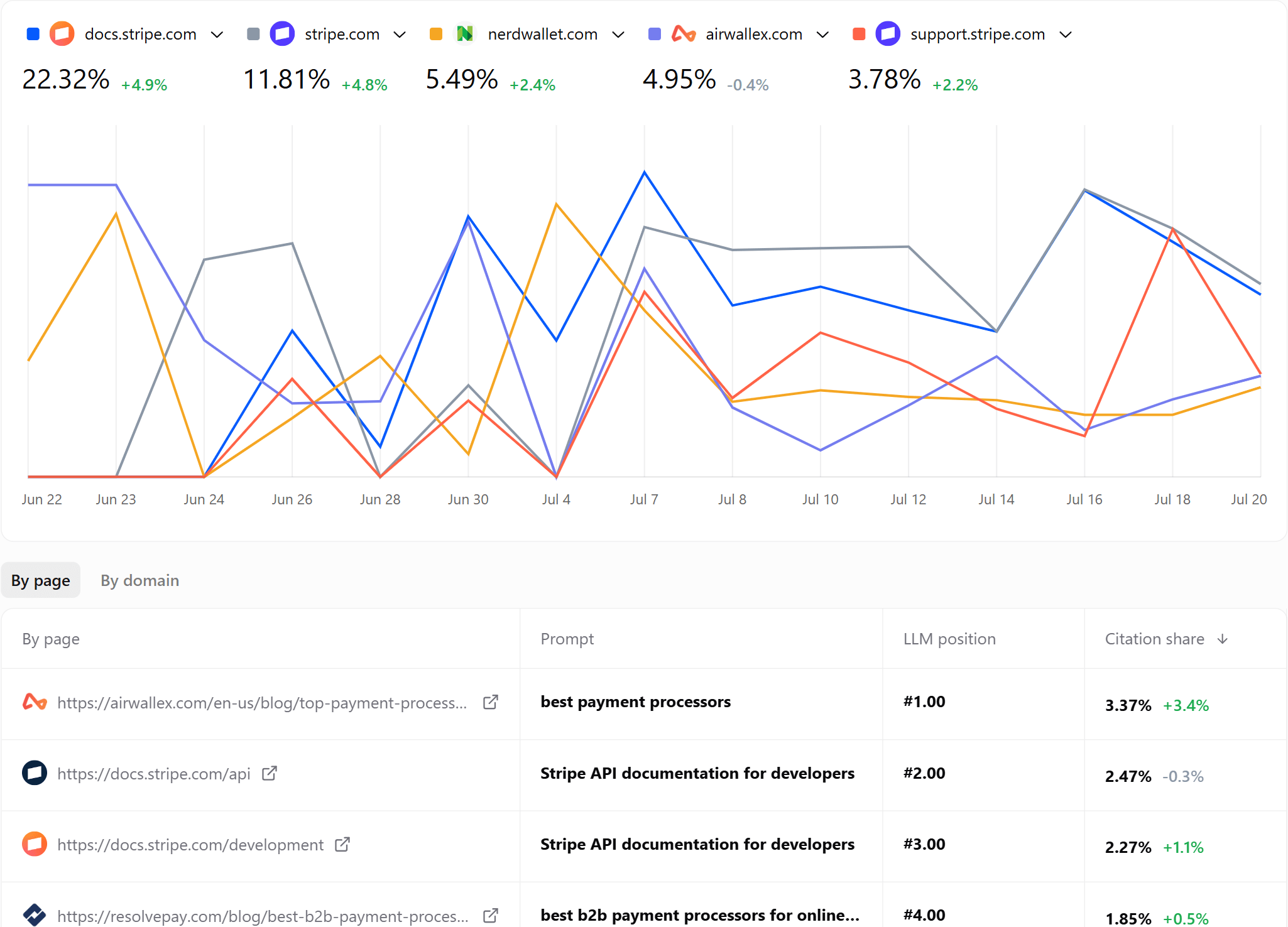Screen dimensions: 1288x927
Task: Click the 3.78% share value
Action: coord(885,79)
